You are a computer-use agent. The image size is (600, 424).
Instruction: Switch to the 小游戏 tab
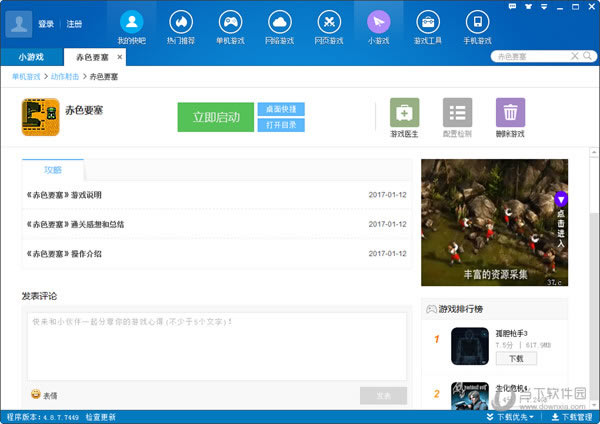point(33,57)
